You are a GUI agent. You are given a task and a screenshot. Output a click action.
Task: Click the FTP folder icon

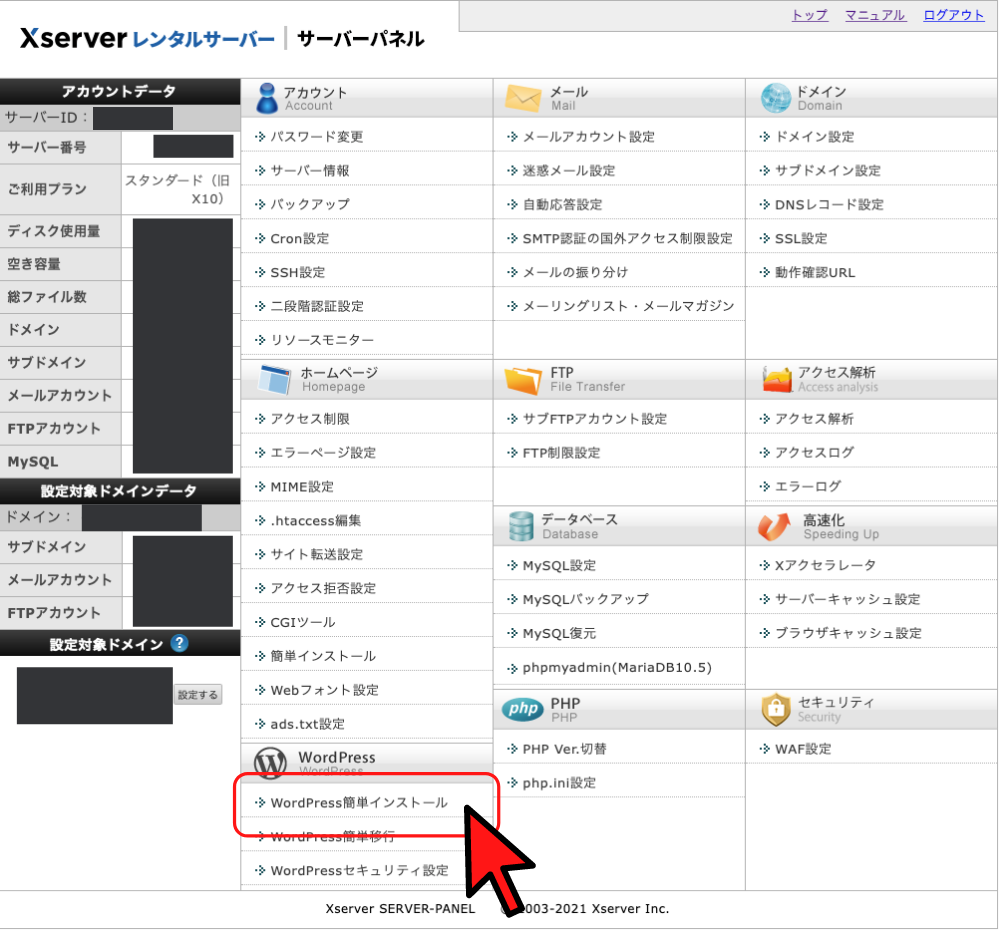[x=523, y=380]
